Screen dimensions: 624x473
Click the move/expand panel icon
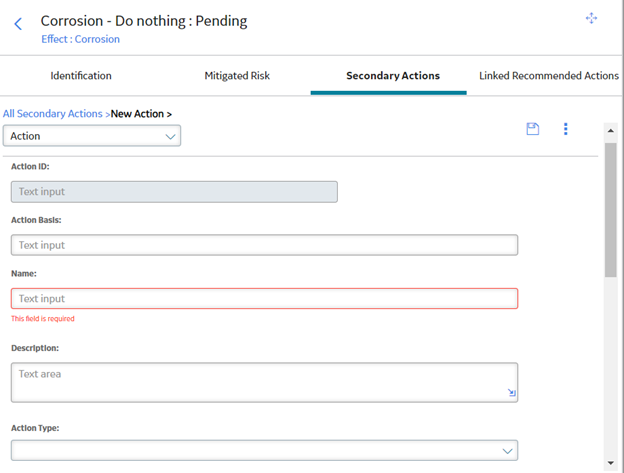tap(591, 18)
